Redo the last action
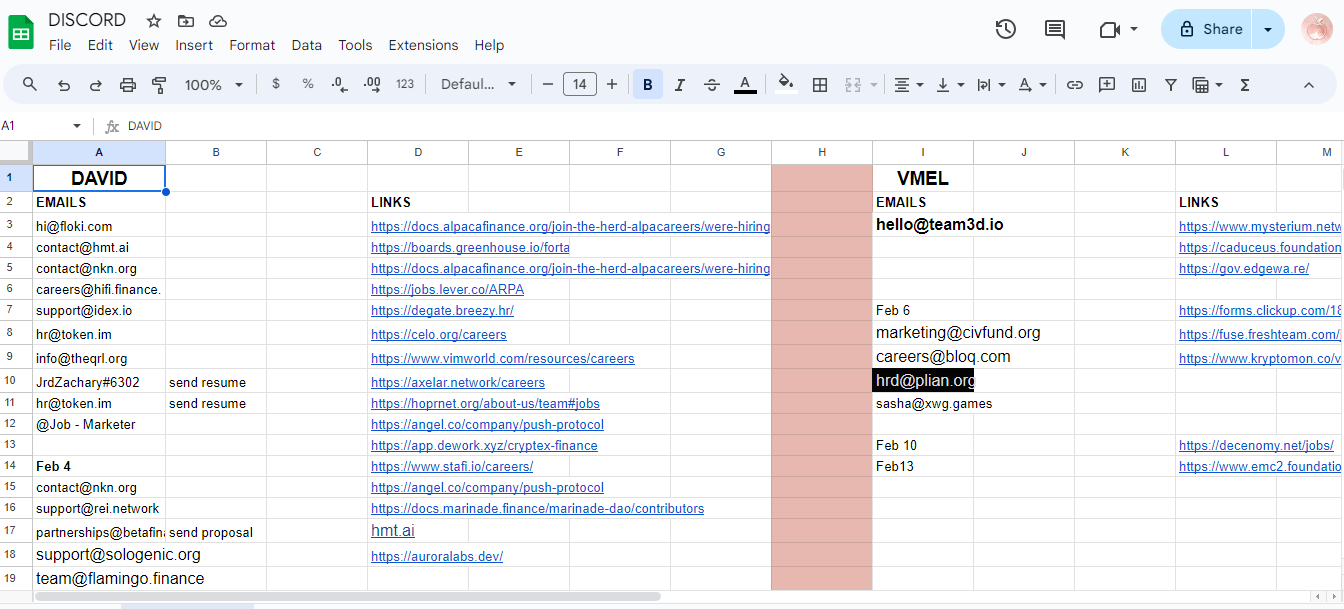 pos(96,85)
